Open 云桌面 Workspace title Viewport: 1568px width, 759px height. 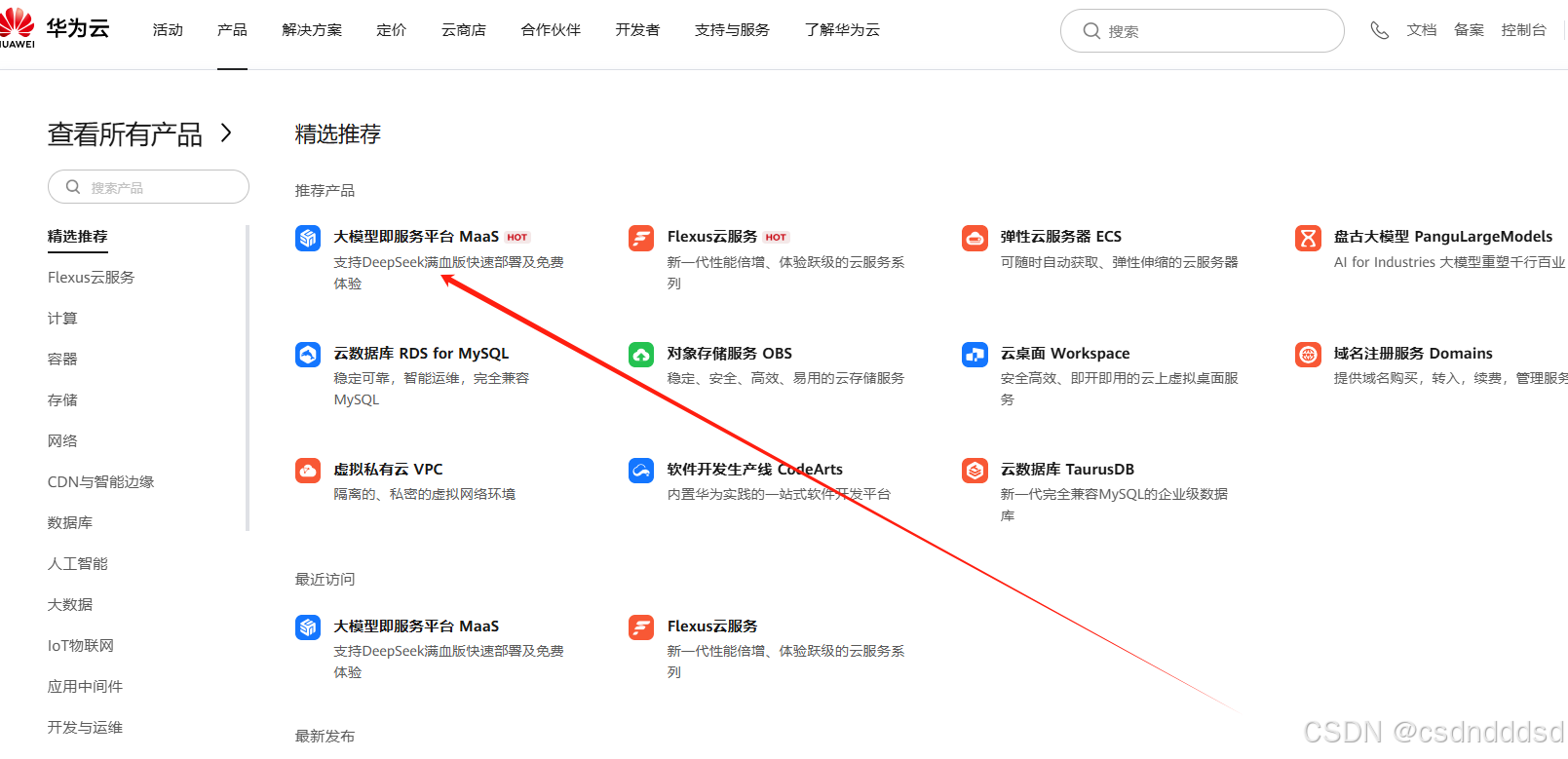coord(1065,354)
